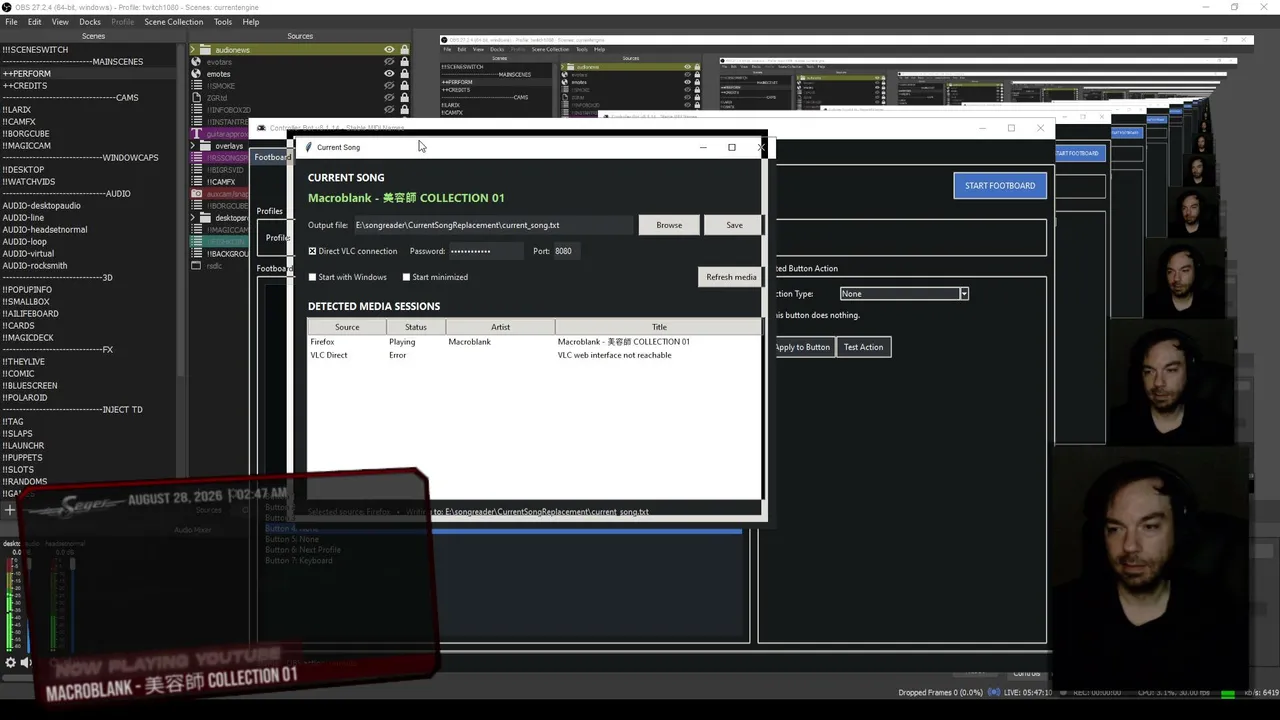The image size is (1280, 720).
Task: Open the Scene Collection menu
Action: click(173, 22)
